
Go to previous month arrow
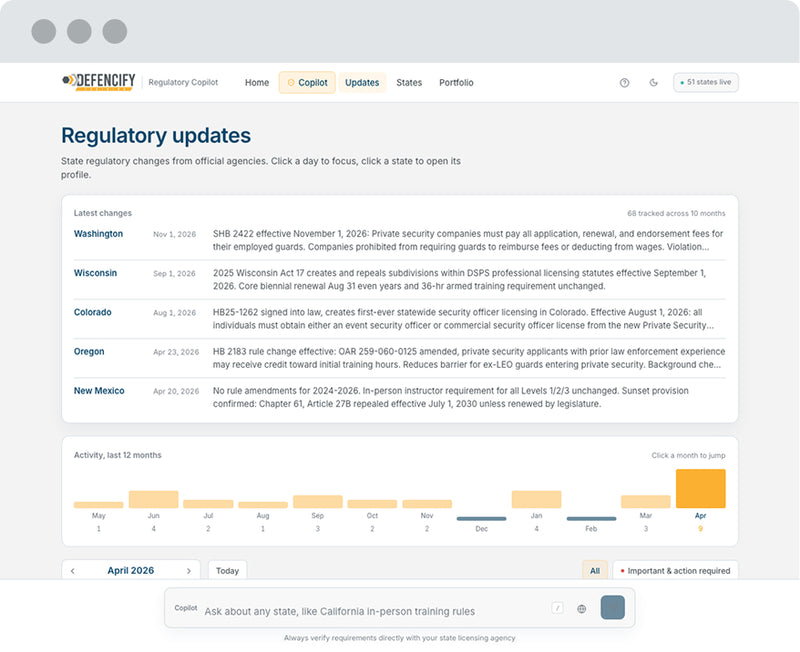73,571
